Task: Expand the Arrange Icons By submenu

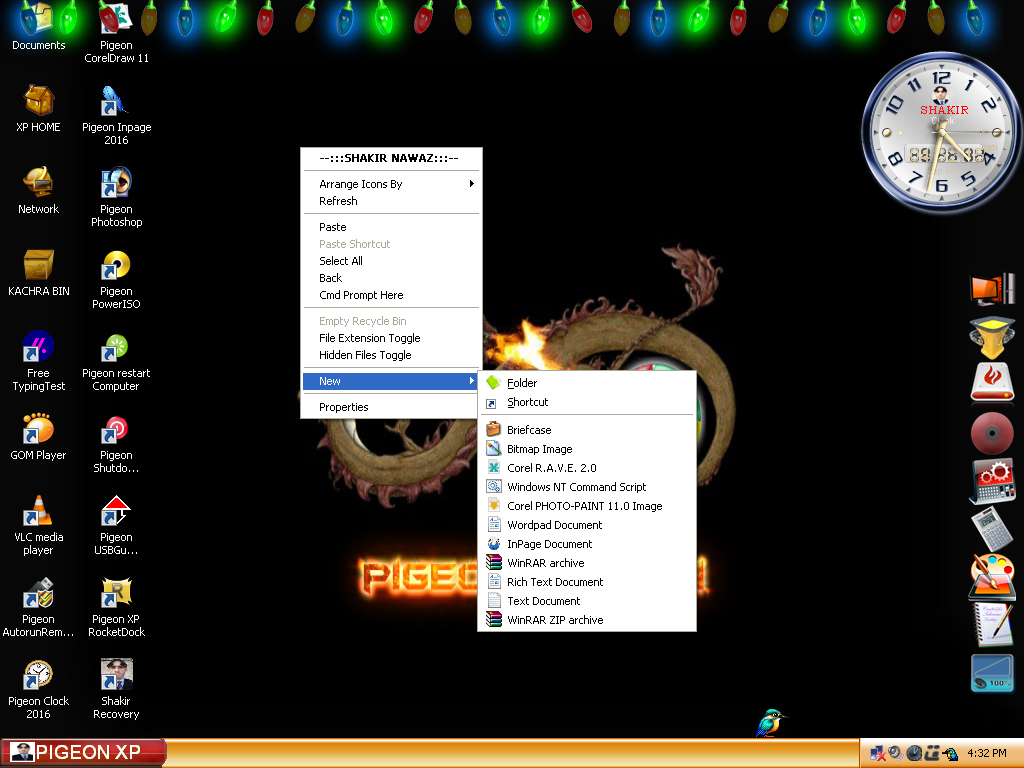Action: click(391, 184)
